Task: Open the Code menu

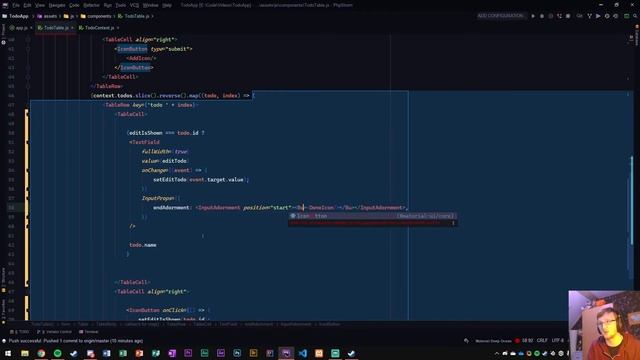Action: (74, 5)
